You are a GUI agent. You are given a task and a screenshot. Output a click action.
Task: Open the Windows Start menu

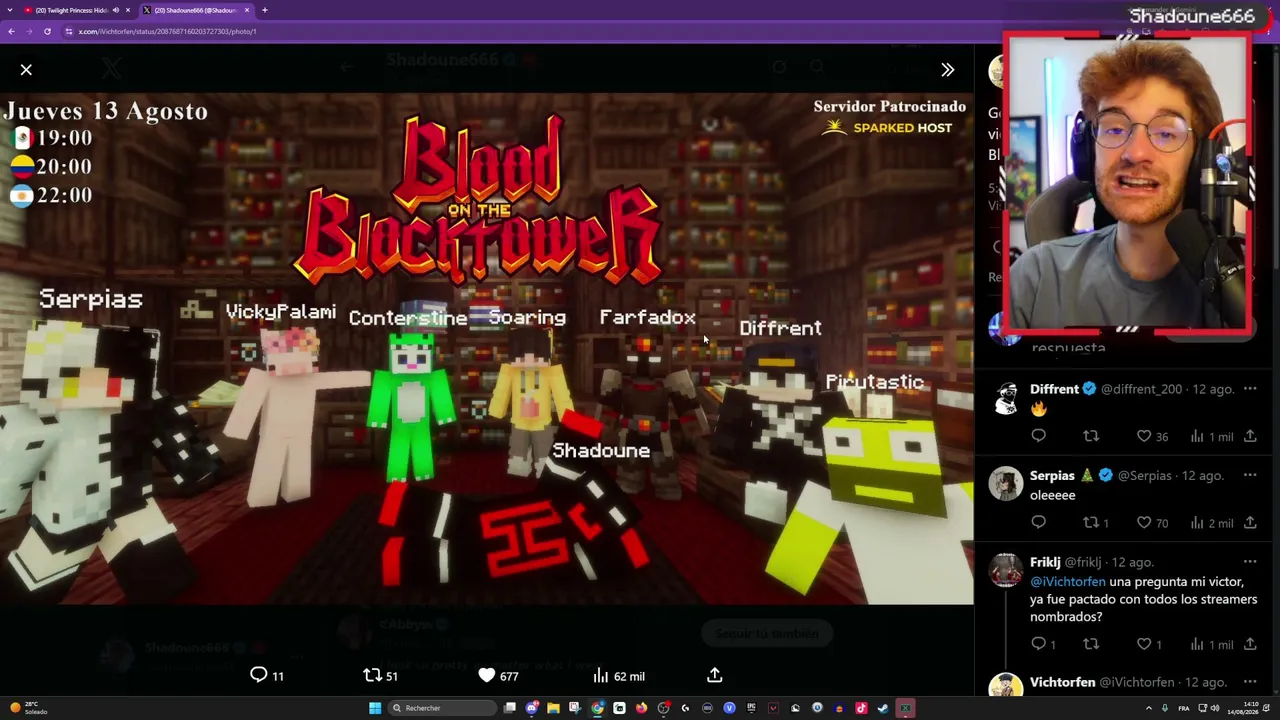[375, 708]
